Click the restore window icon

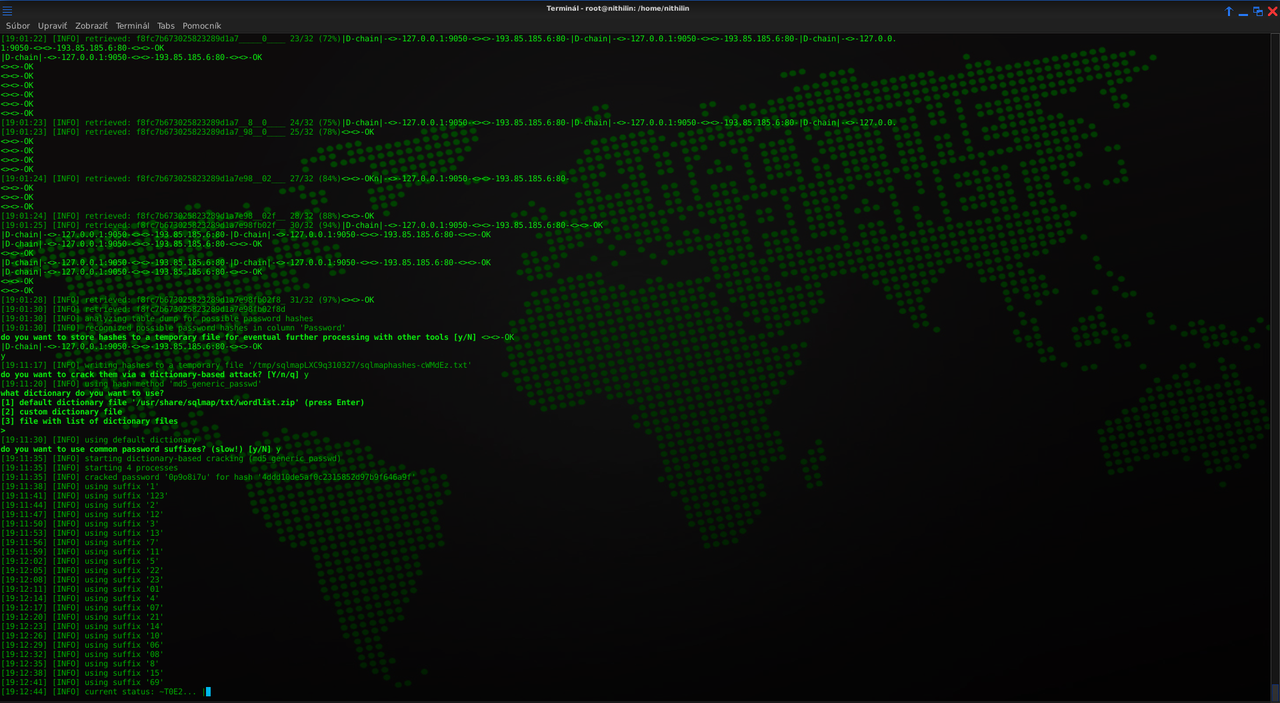click(1257, 11)
